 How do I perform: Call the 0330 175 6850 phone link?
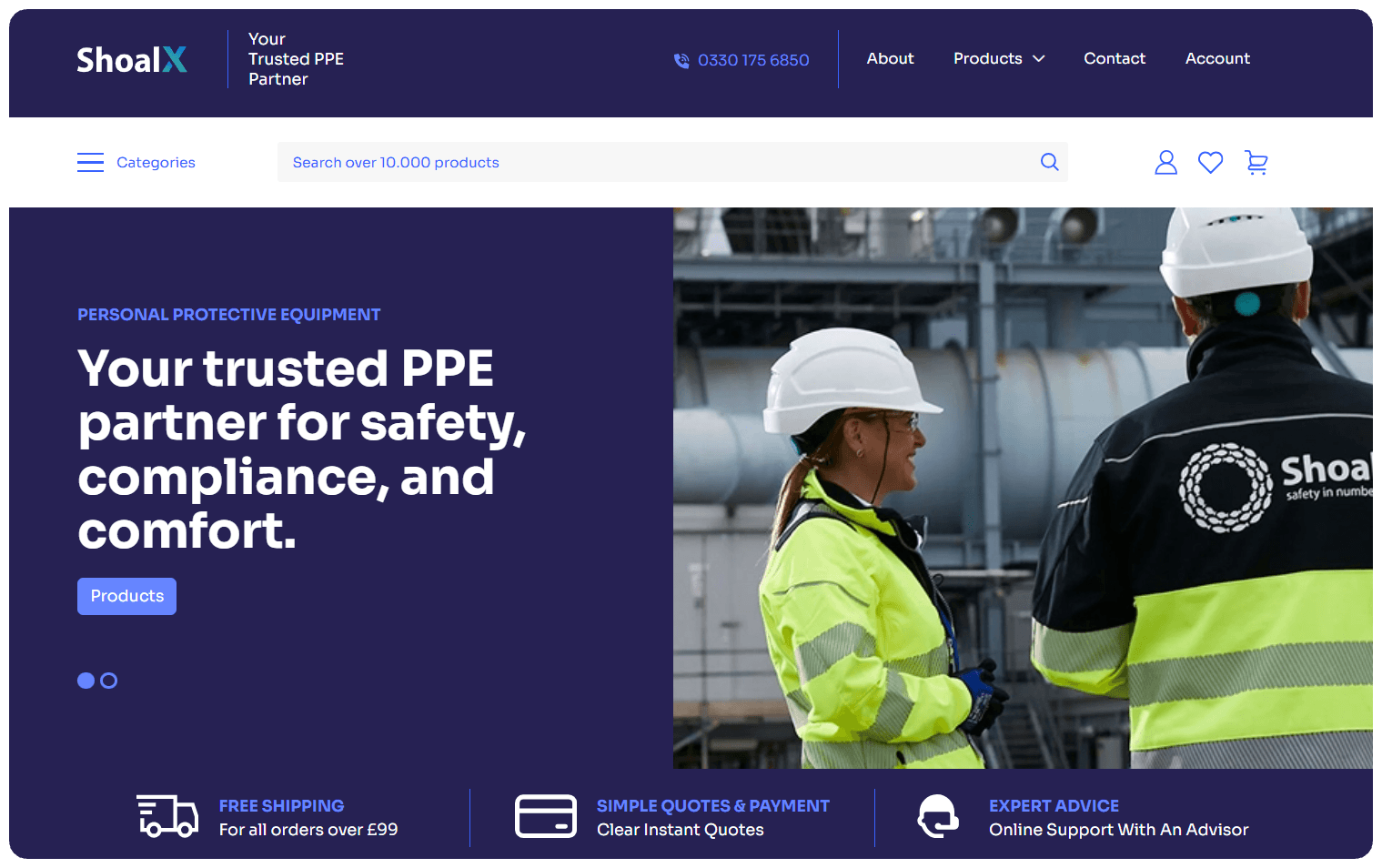(x=753, y=61)
